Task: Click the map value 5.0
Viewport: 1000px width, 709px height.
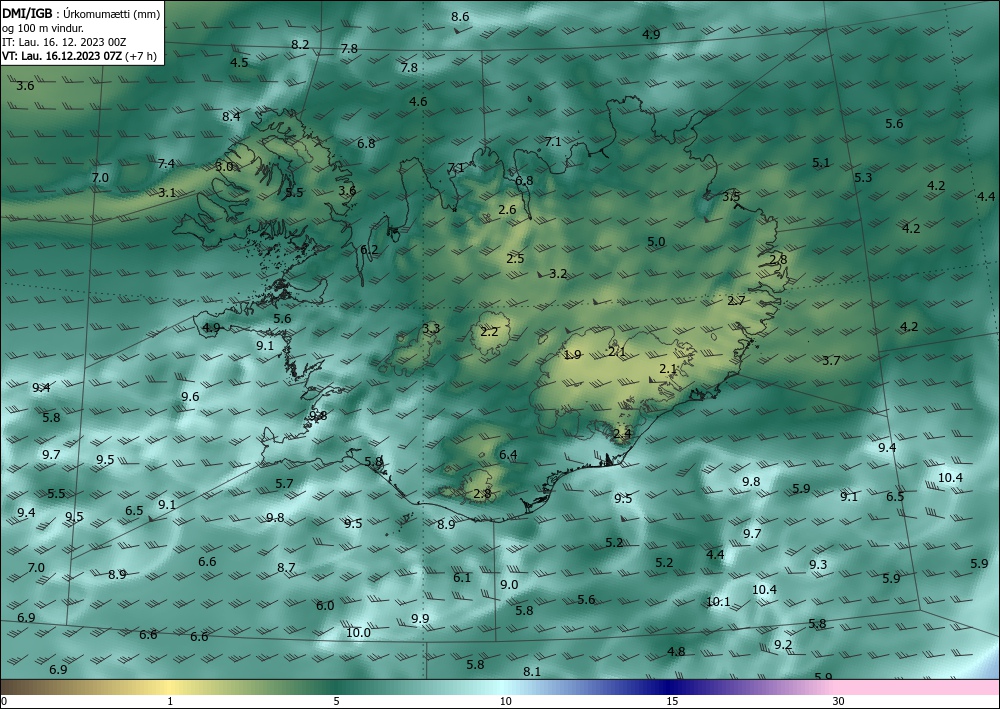Action: (656, 242)
